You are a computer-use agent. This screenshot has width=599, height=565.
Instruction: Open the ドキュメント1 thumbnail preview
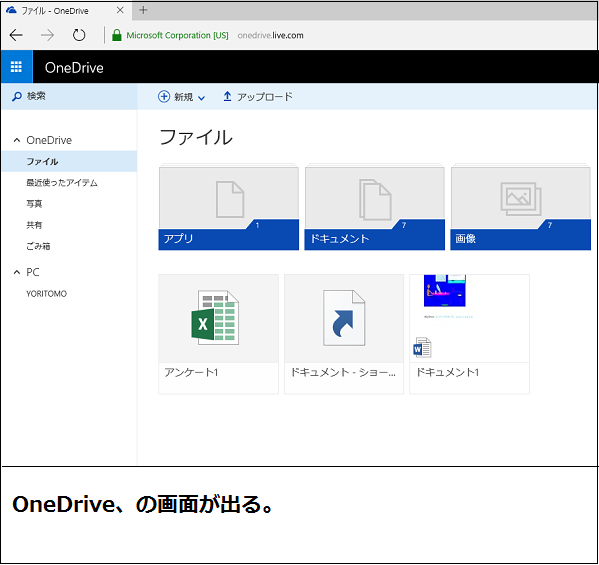(469, 318)
